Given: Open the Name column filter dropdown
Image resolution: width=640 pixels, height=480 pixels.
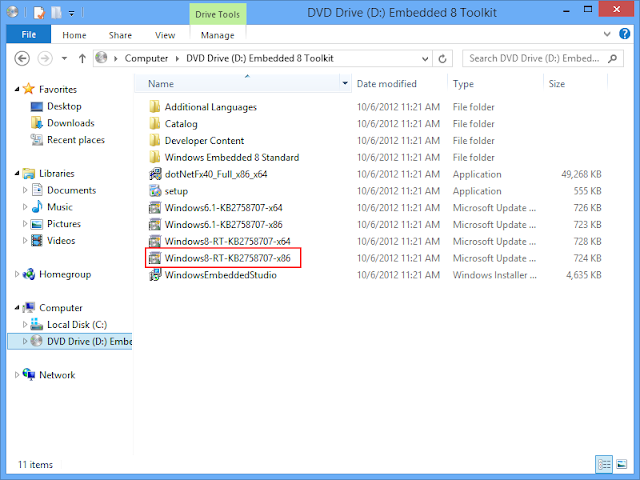Looking at the screenshot, I should coord(345,84).
